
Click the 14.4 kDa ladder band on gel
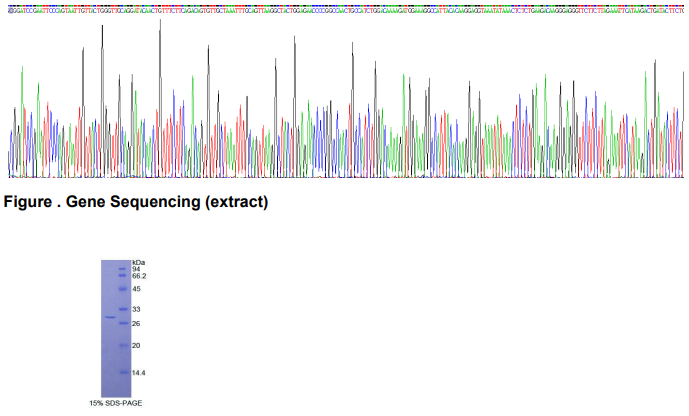(122, 372)
